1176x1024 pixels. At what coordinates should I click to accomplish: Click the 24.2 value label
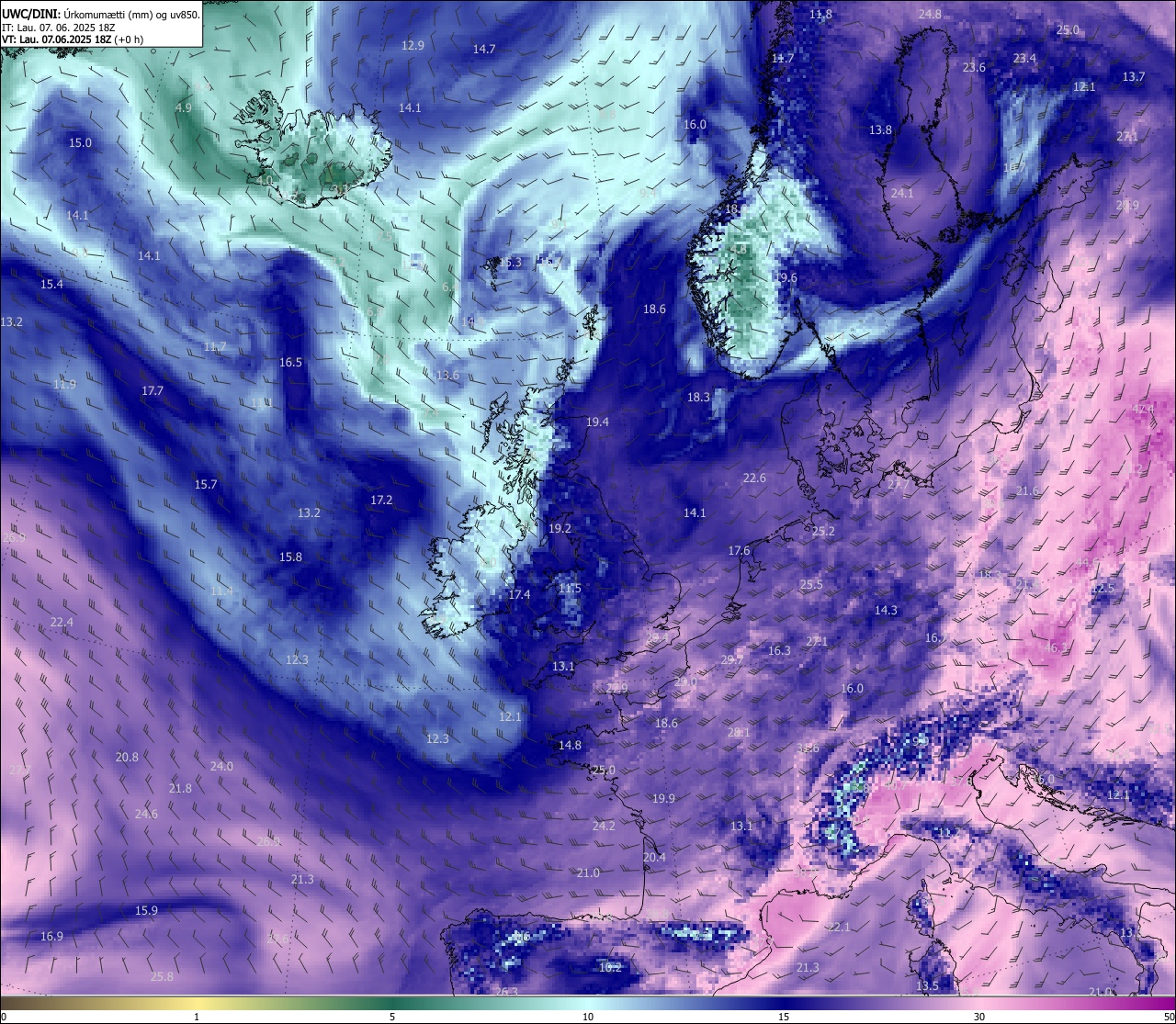(604, 827)
